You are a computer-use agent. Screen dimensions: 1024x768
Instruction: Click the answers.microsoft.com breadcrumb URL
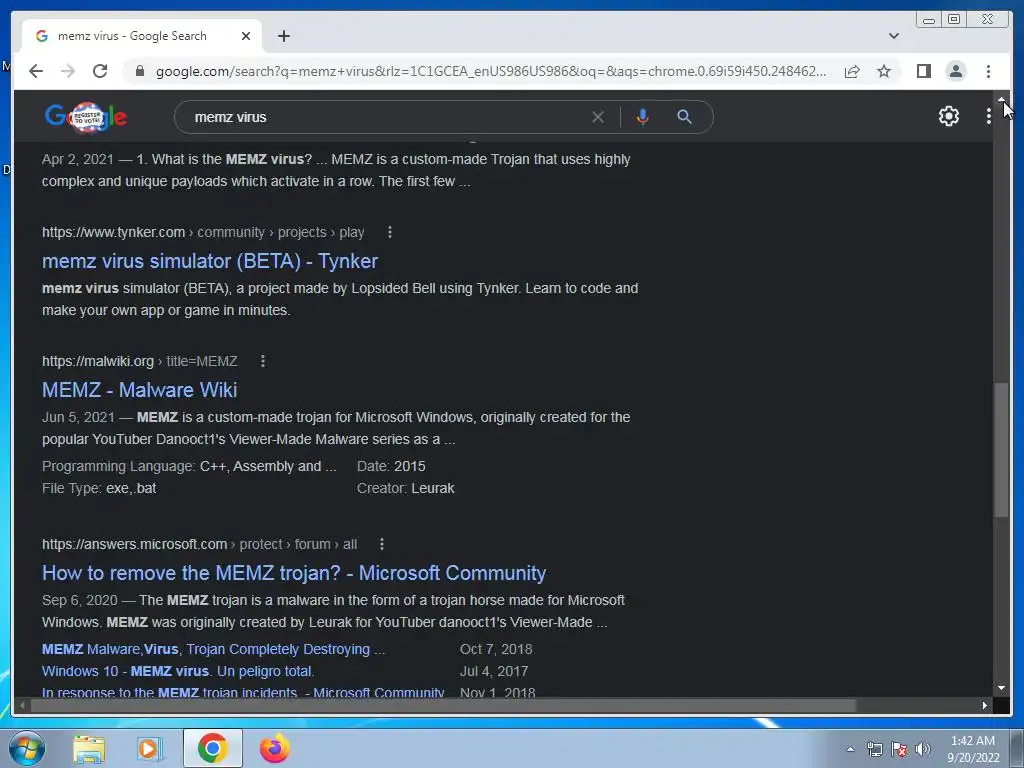click(x=199, y=544)
